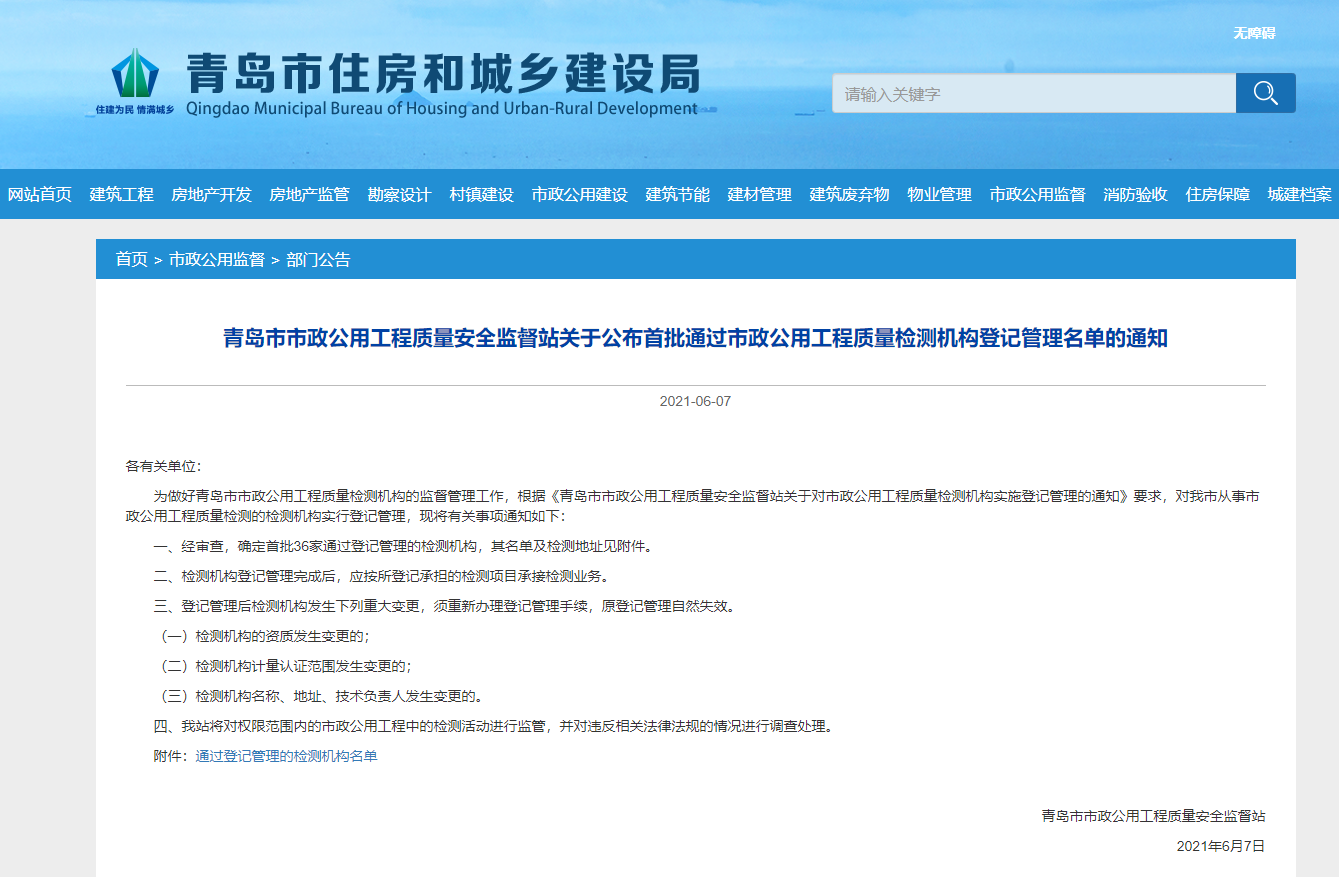The image size is (1339, 877).
Task: Open the 村镇建设 menu item
Action: tap(481, 195)
